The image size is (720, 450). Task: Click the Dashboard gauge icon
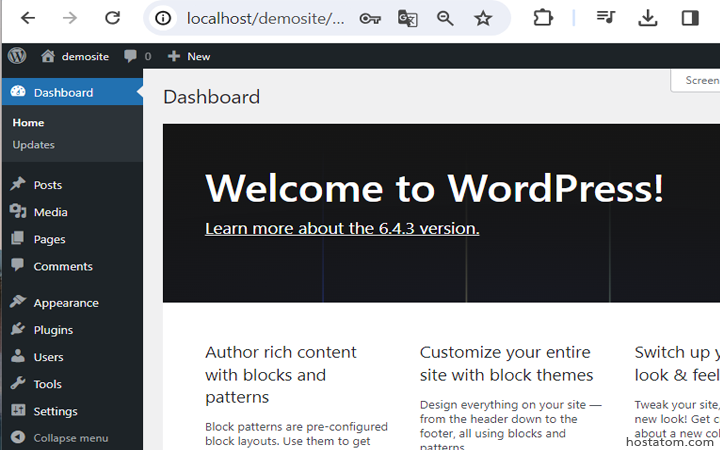18,91
